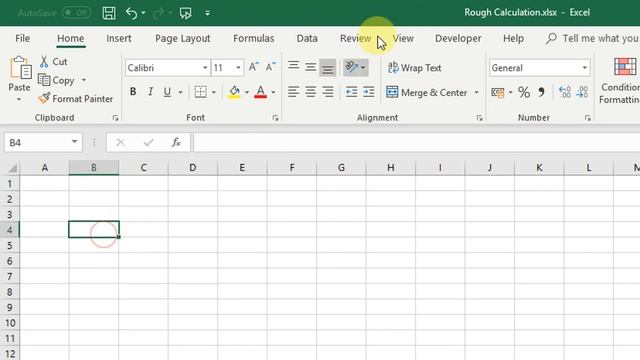Screen dimensions: 640x360
Task: Click the Touch/Mouse Mode icon
Action: 185,13
